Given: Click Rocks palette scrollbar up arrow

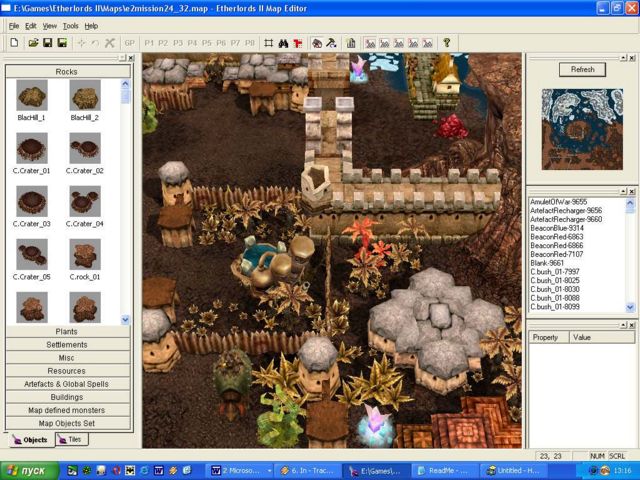Looking at the screenshot, I should 125,84.
